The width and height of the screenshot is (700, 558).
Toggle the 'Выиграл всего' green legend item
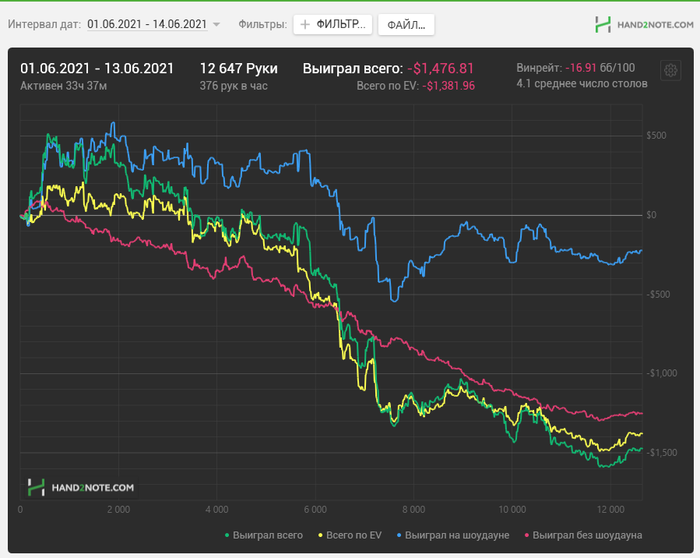264,535
